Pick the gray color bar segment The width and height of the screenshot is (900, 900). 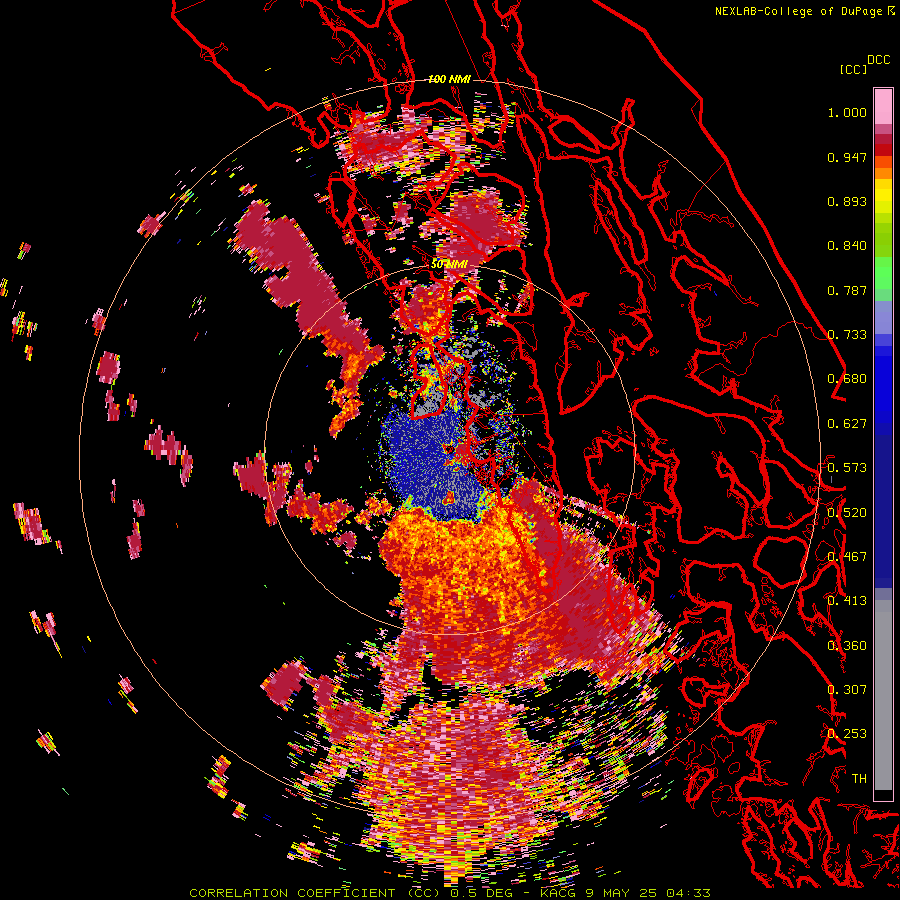[x=883, y=695]
